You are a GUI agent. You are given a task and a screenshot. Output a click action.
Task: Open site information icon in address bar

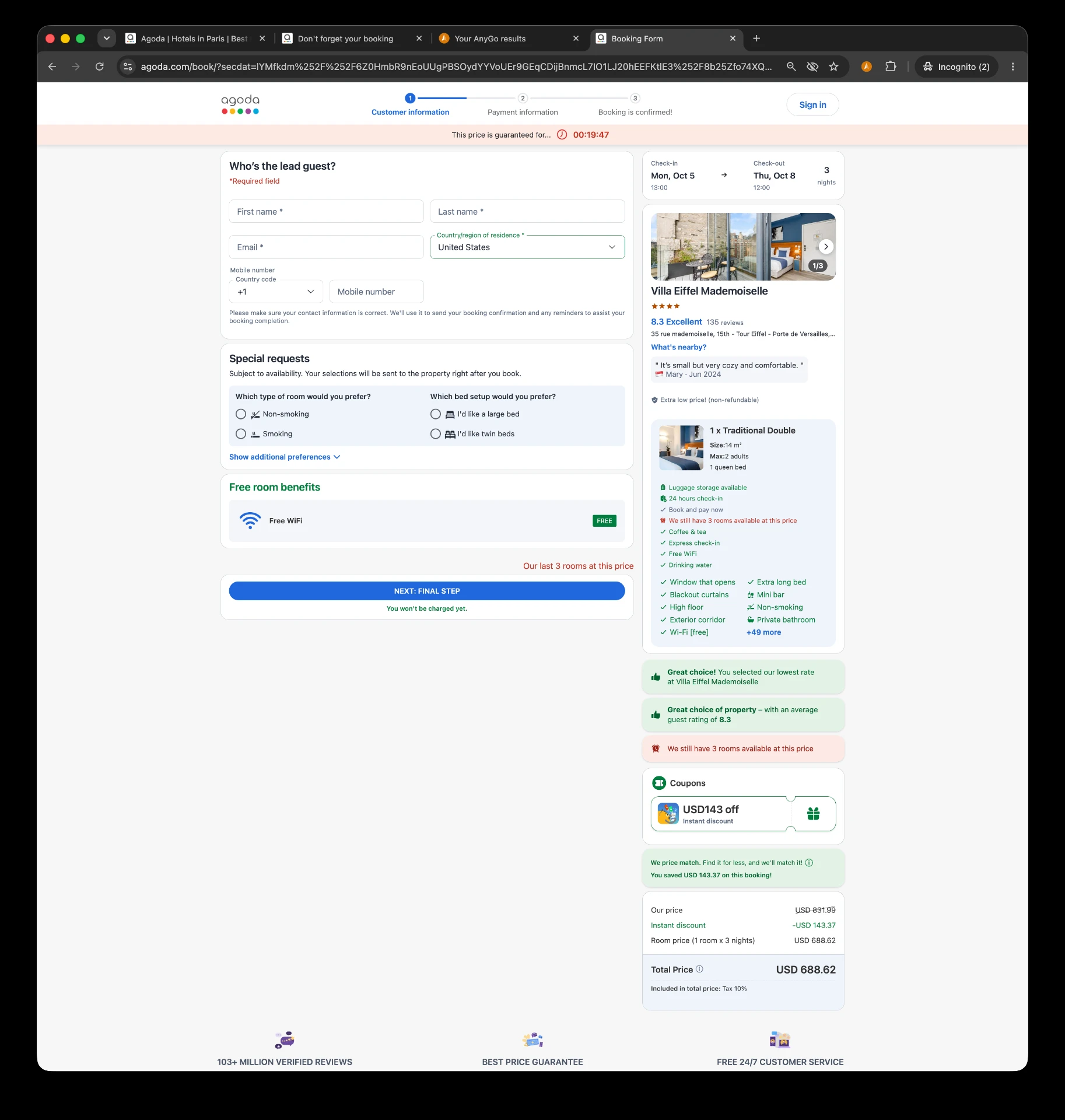click(128, 66)
